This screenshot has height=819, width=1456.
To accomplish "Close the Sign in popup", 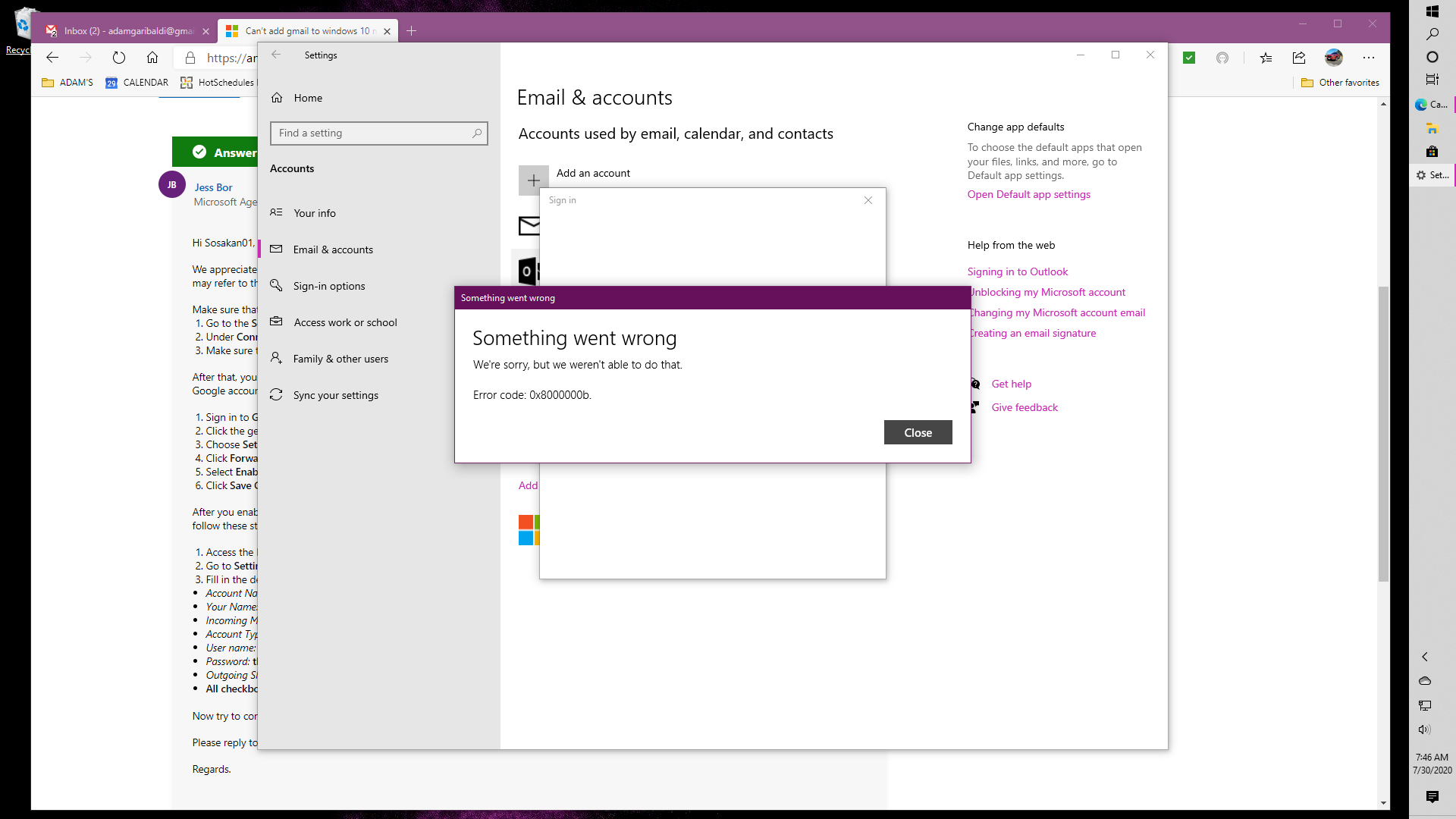I will coord(868,200).
